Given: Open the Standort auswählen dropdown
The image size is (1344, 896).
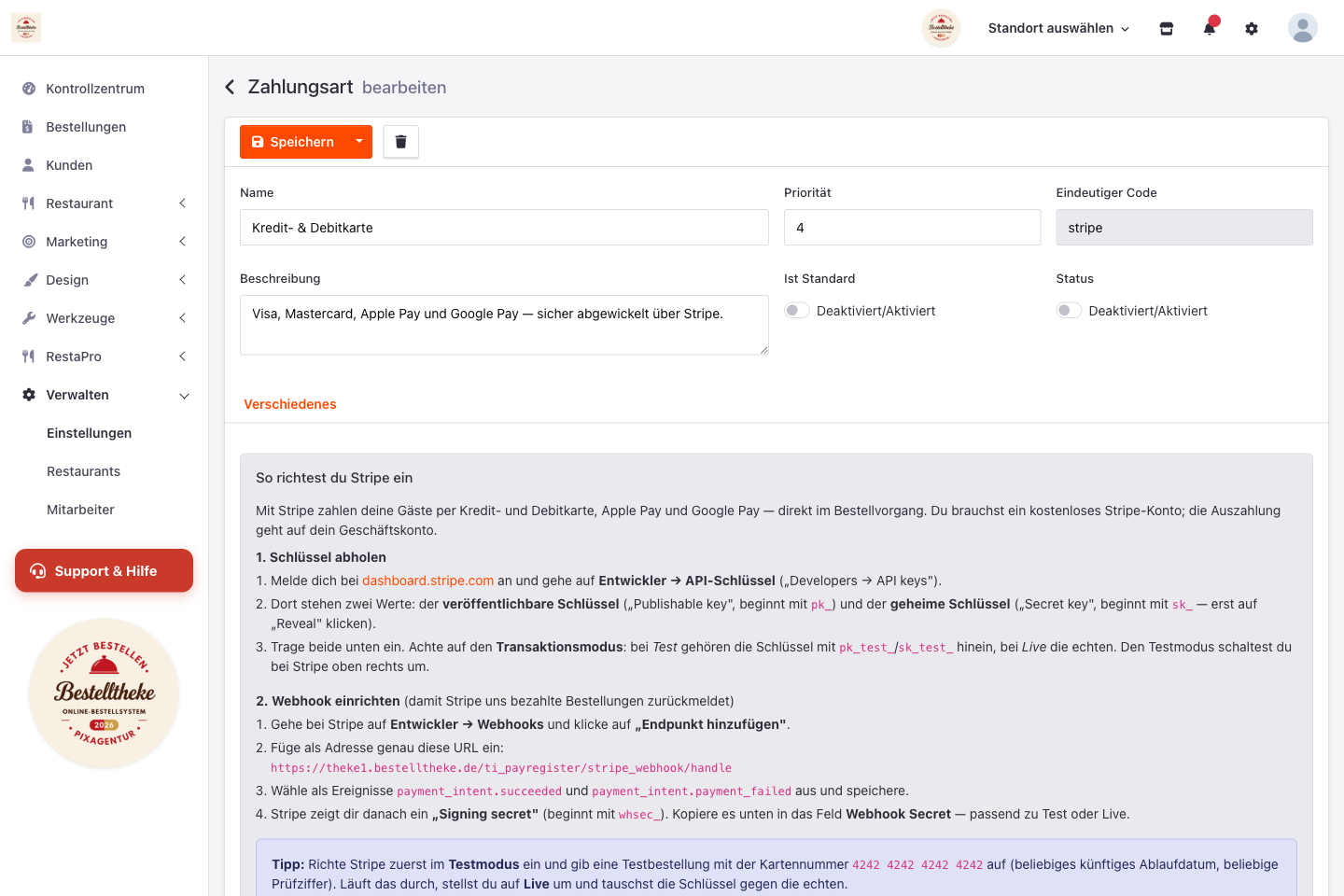Looking at the screenshot, I should pyautogui.click(x=1058, y=28).
